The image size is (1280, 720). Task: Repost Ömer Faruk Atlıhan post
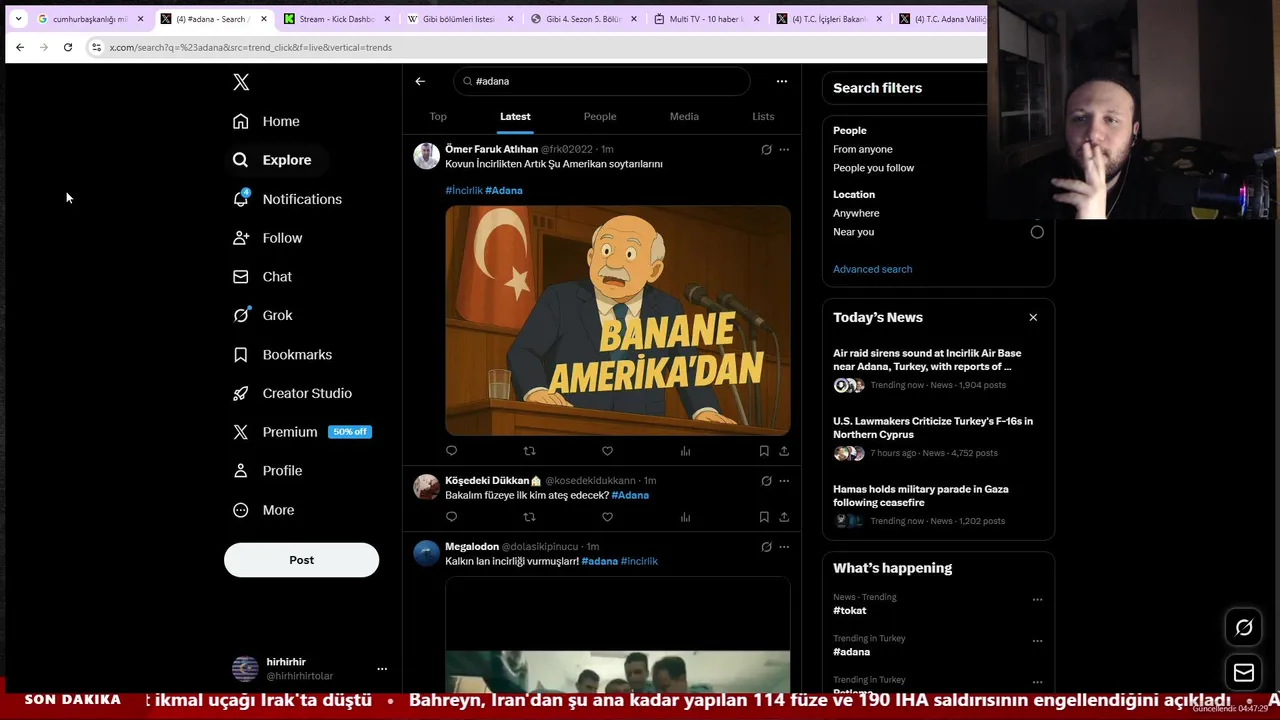pyautogui.click(x=529, y=451)
